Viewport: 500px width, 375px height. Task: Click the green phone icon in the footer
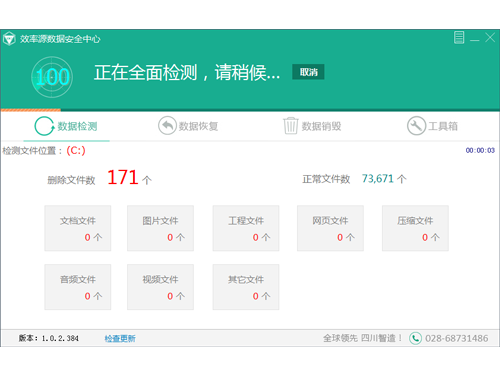tap(415, 338)
